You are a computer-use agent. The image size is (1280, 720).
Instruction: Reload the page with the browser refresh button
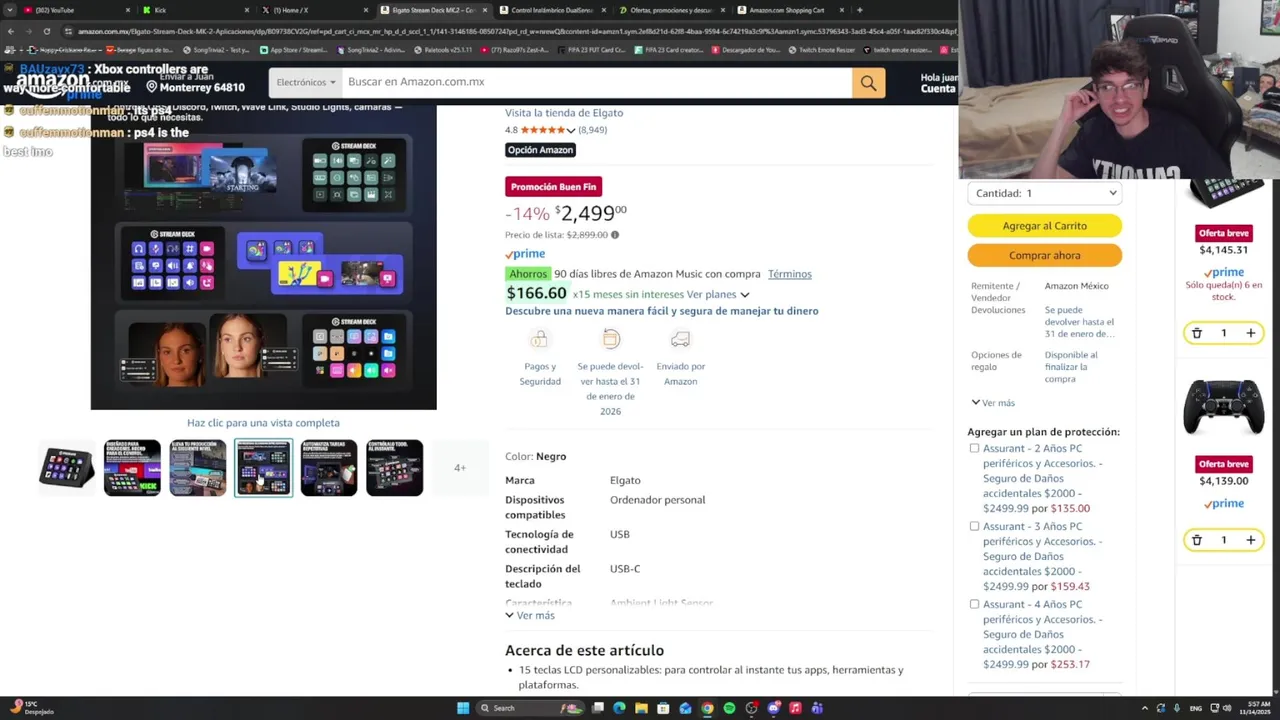[x=46, y=31]
